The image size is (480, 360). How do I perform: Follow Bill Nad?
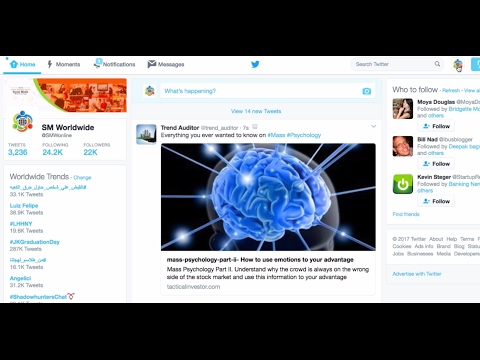pos(436,164)
